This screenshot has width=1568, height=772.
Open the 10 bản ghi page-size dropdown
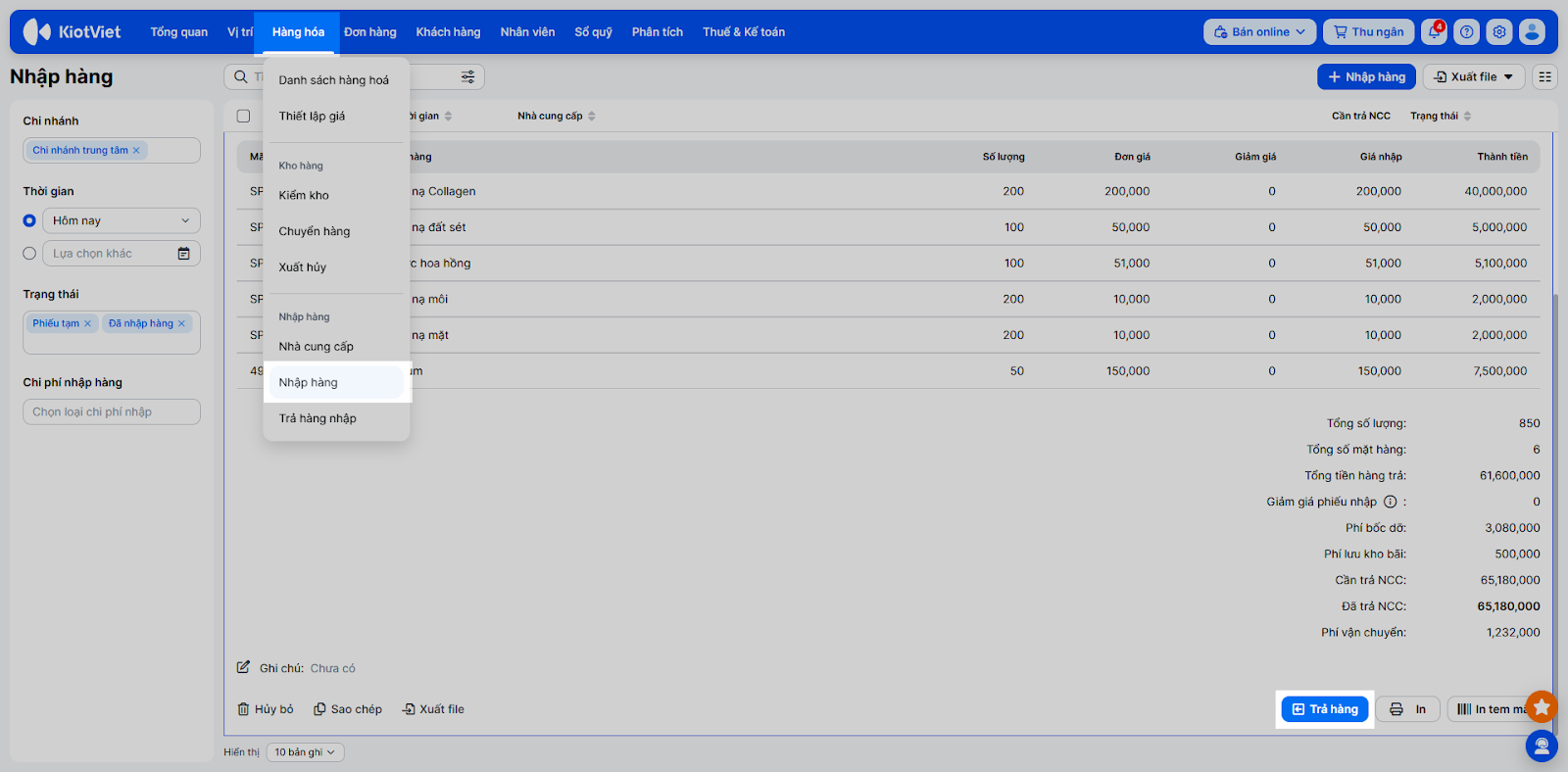(305, 752)
